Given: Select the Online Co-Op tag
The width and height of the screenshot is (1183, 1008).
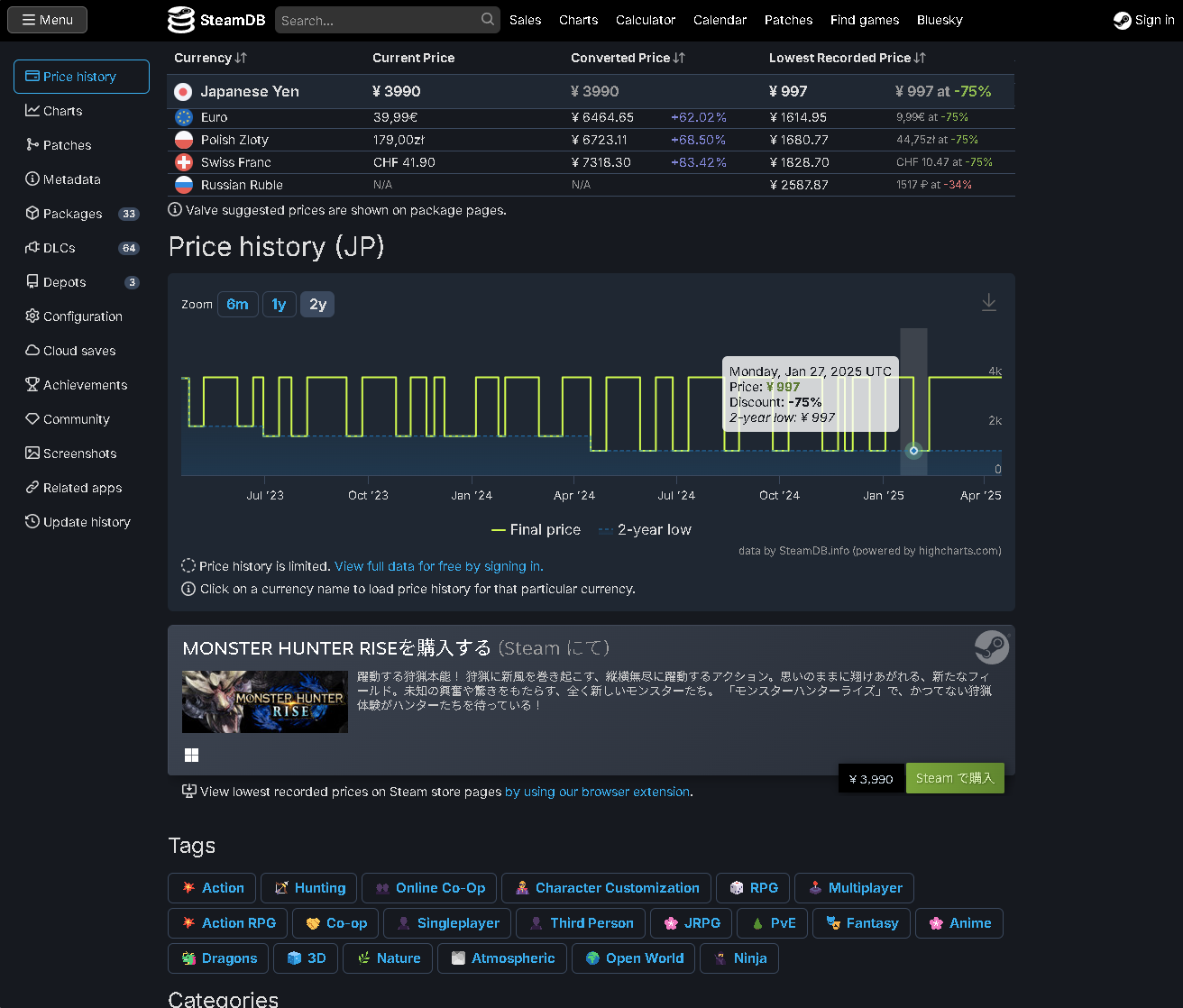Looking at the screenshot, I should point(429,888).
